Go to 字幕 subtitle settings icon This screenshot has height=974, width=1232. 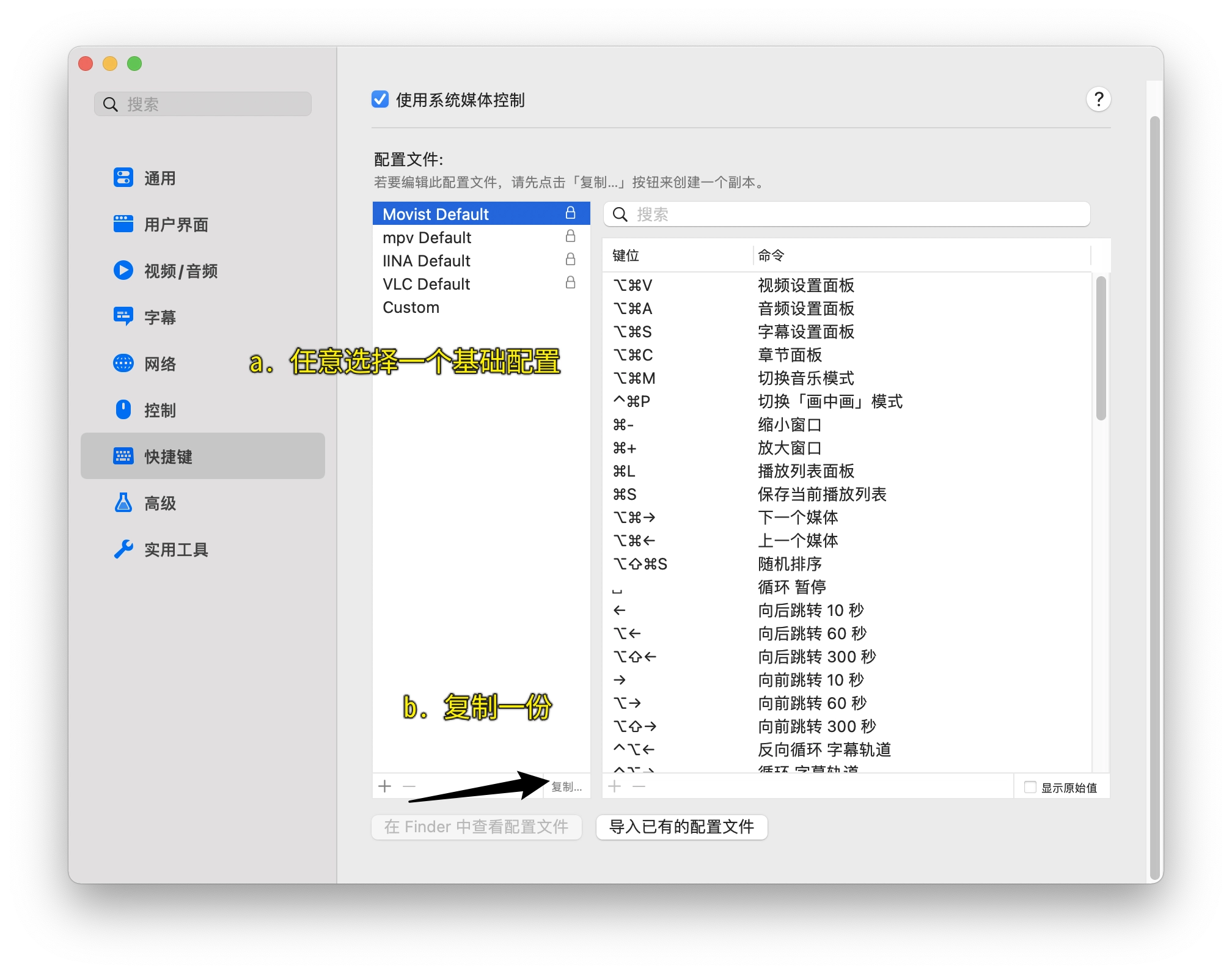pos(123,317)
